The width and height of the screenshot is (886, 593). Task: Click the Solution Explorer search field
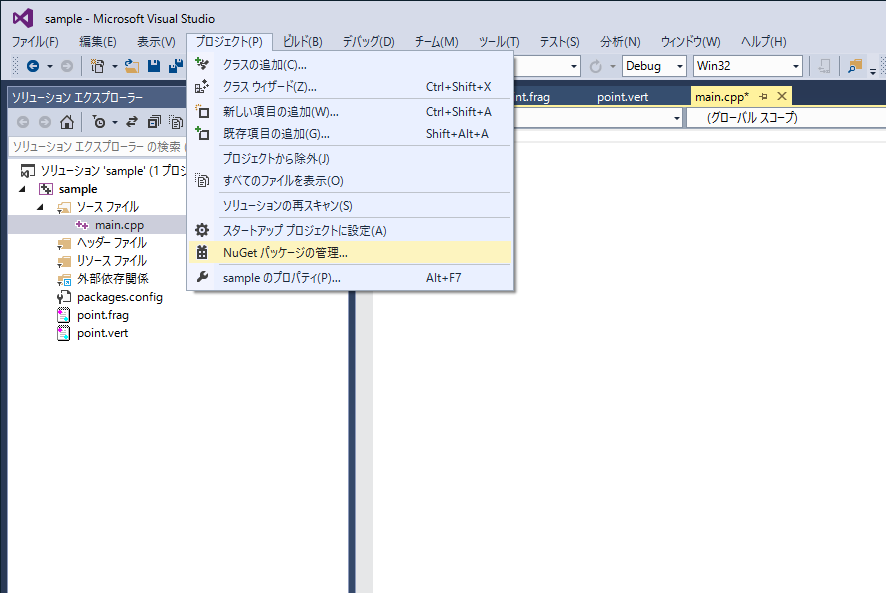click(x=97, y=146)
